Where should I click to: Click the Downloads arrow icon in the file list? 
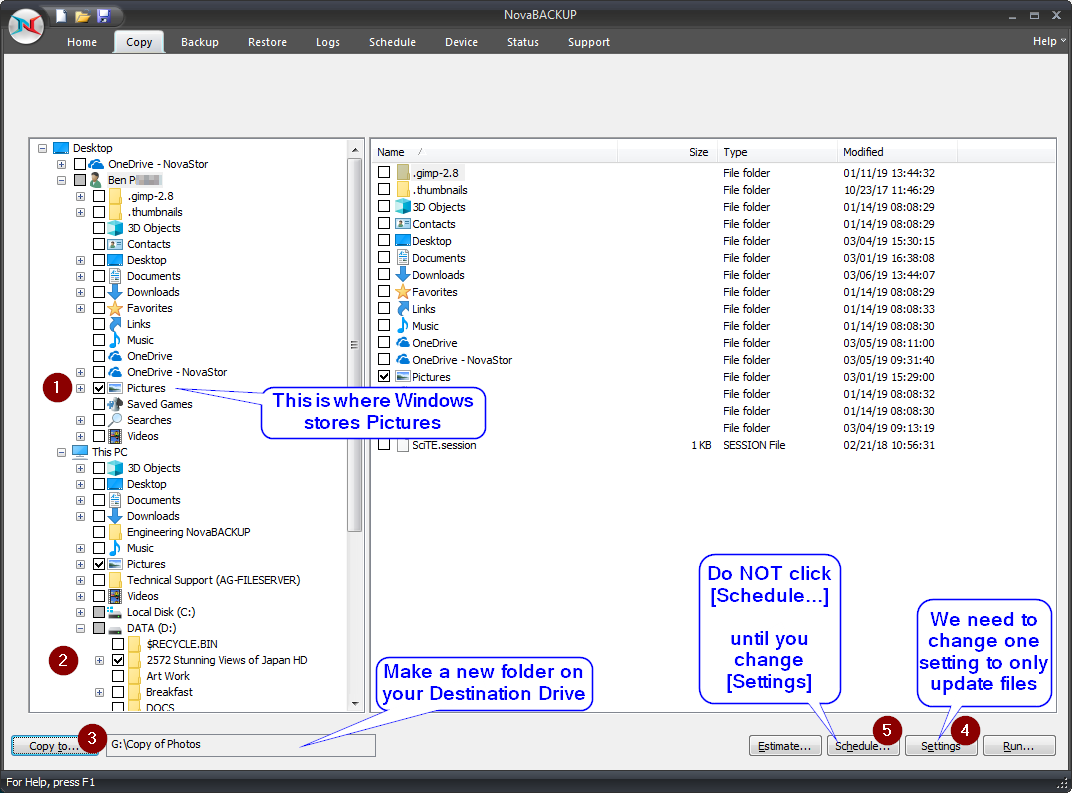tap(403, 275)
